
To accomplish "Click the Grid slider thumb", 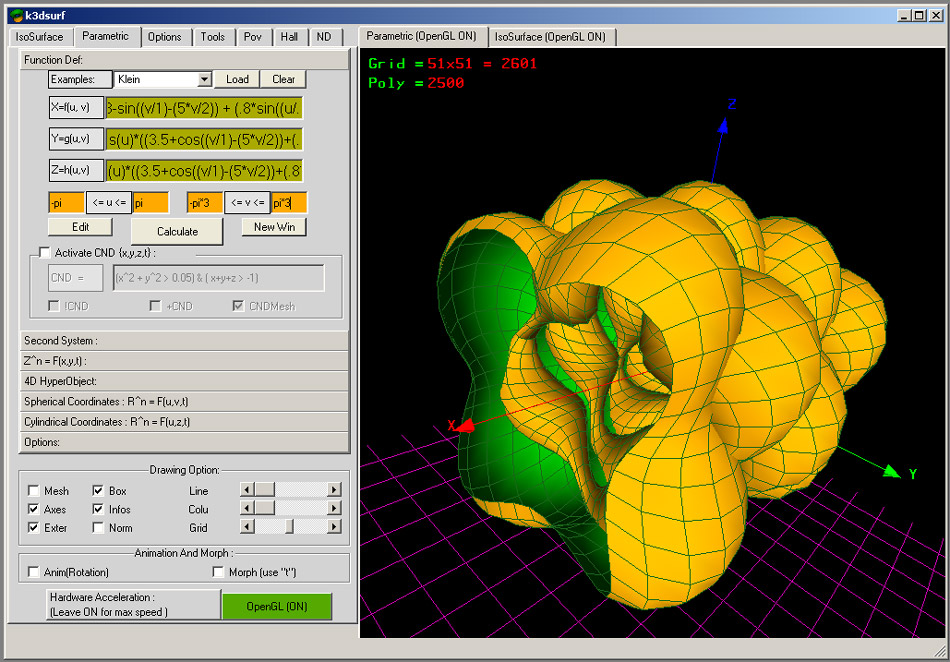I will [290, 527].
